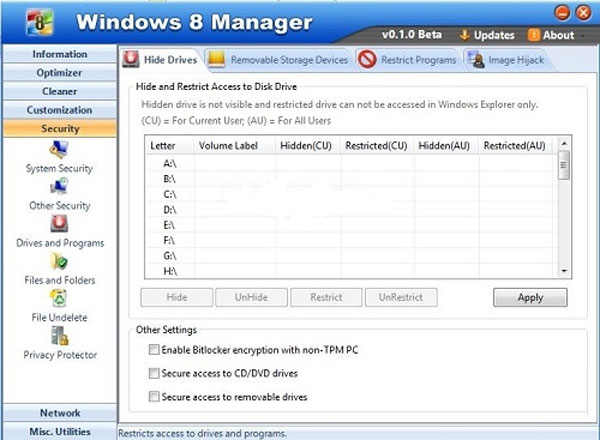Select the H:\ drive row
Viewport: 600px width, 440px height.
pyautogui.click(x=350, y=271)
